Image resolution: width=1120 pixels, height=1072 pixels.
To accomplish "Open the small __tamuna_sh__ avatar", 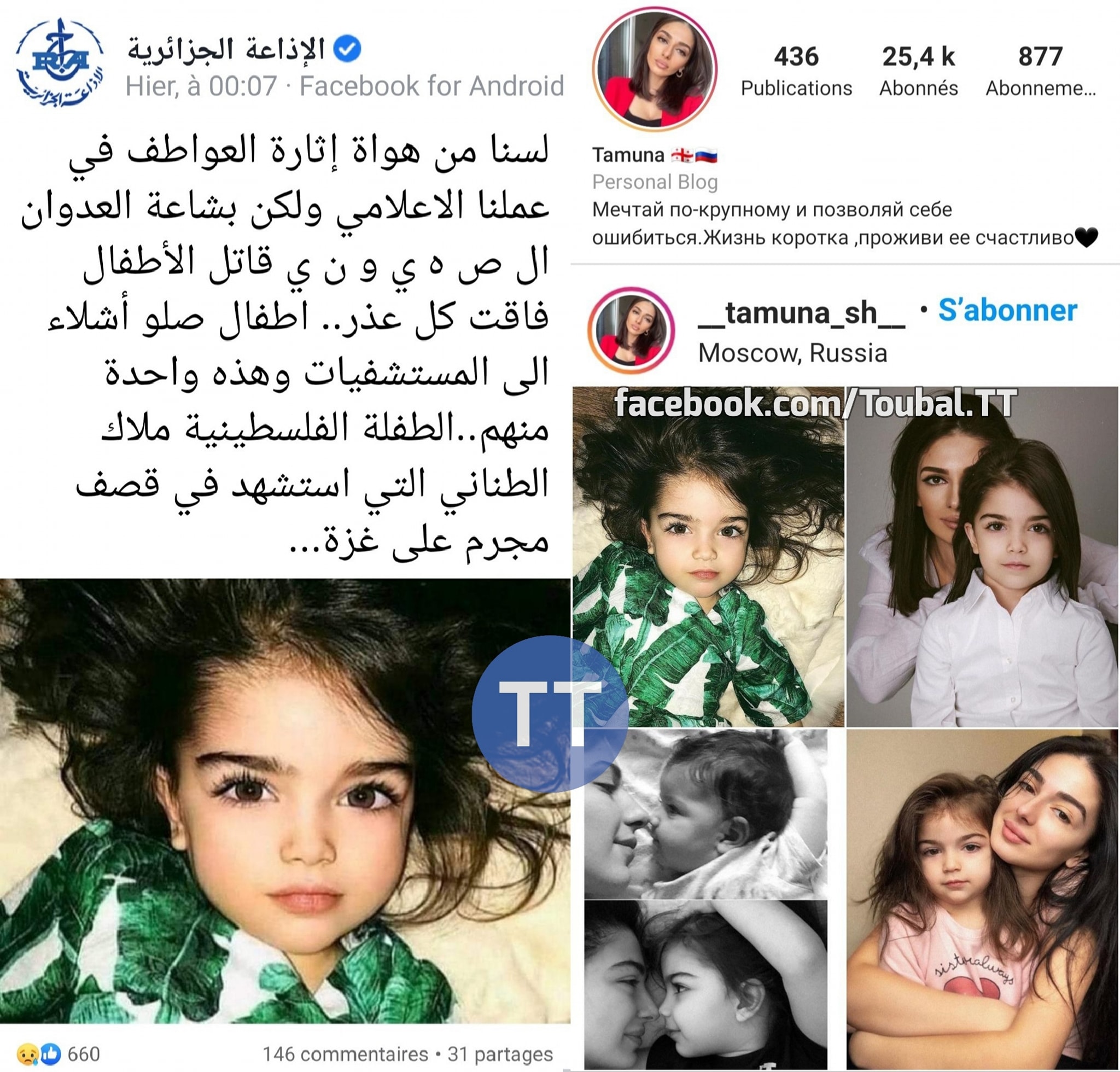I will coord(632,330).
